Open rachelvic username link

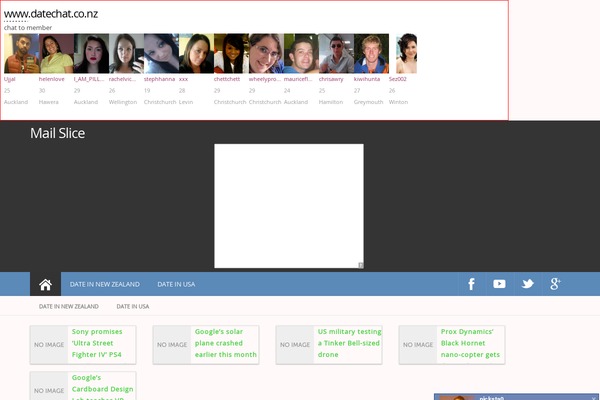tap(122, 79)
